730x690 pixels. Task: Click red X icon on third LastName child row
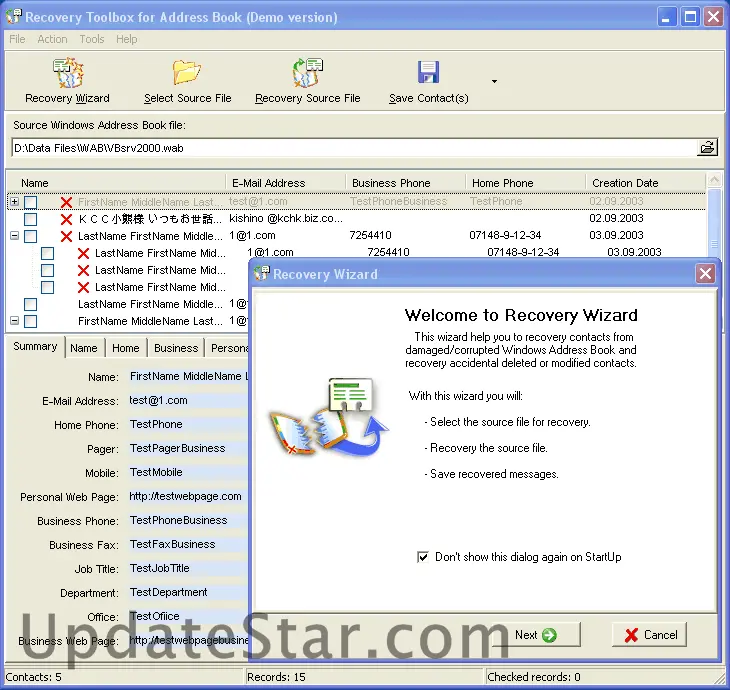83,287
